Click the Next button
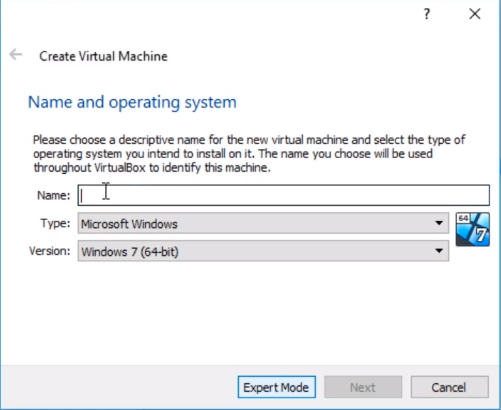The image size is (501, 410). pyautogui.click(x=363, y=387)
